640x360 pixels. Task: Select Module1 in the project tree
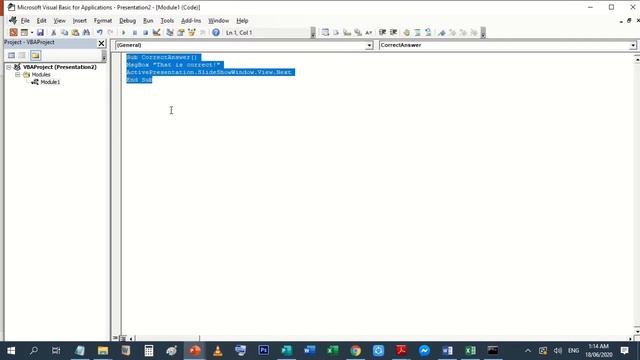click(50, 82)
